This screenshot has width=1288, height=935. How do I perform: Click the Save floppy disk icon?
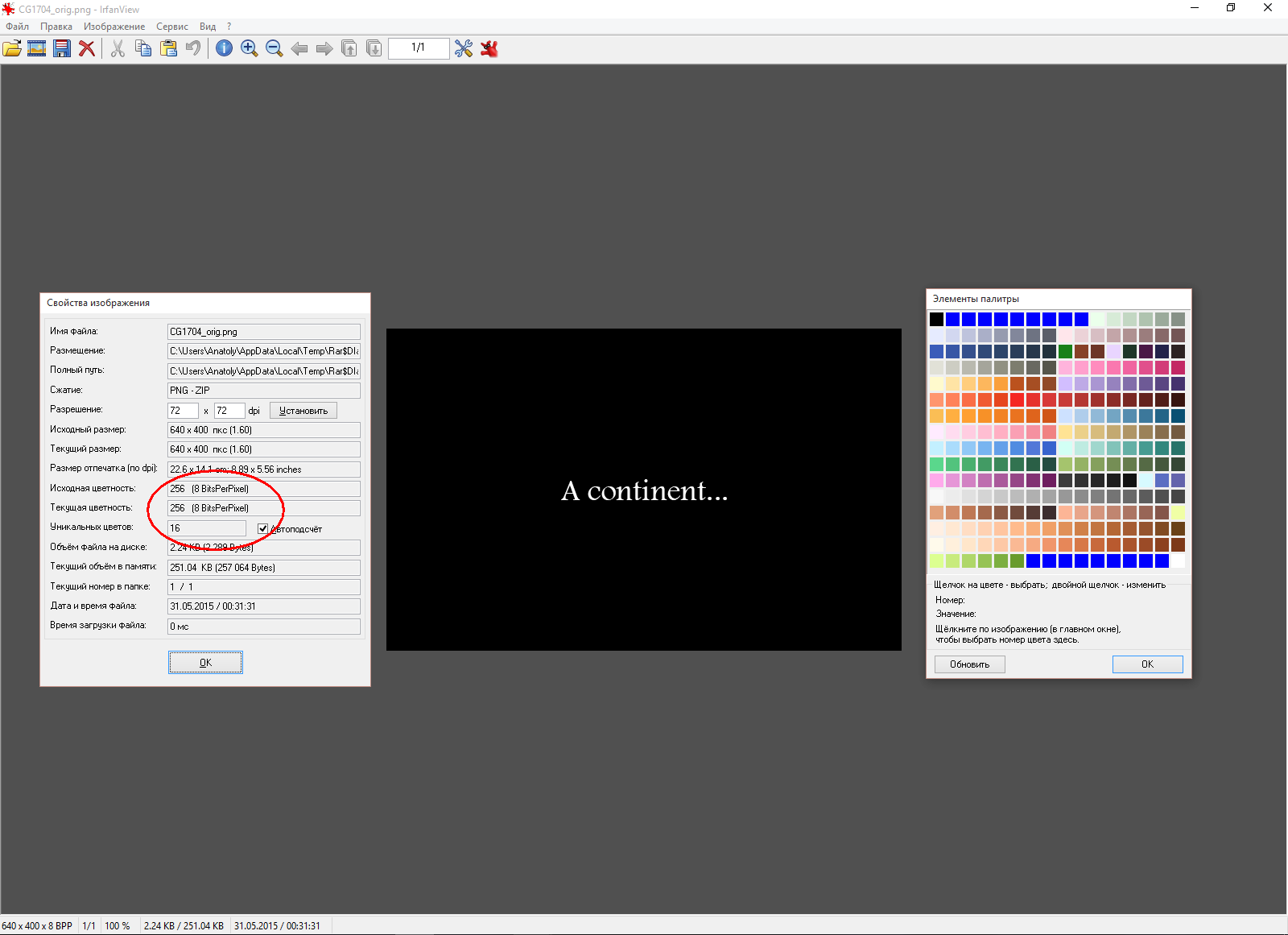(62, 48)
